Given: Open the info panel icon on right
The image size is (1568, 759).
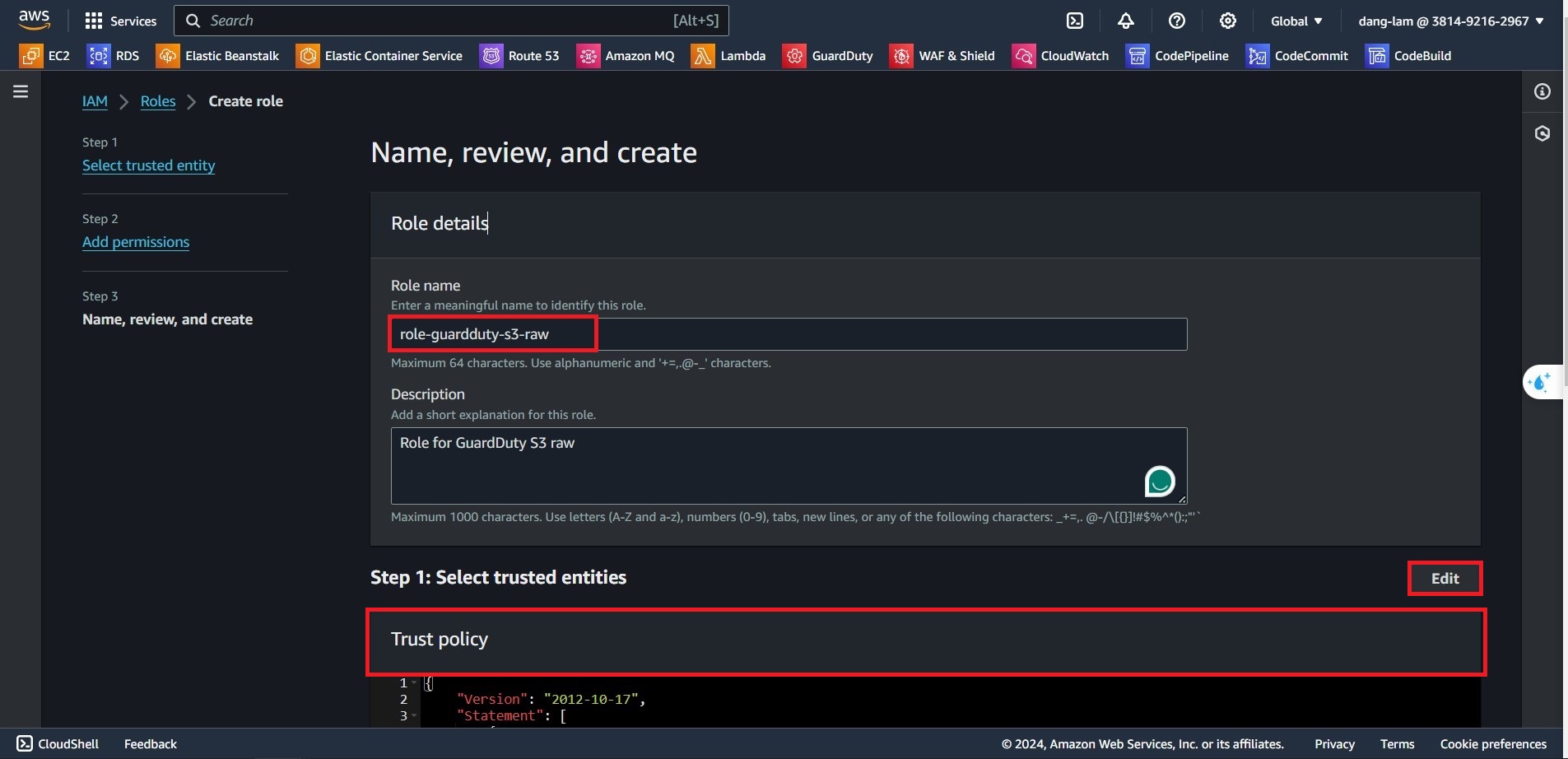Looking at the screenshot, I should pyautogui.click(x=1542, y=91).
